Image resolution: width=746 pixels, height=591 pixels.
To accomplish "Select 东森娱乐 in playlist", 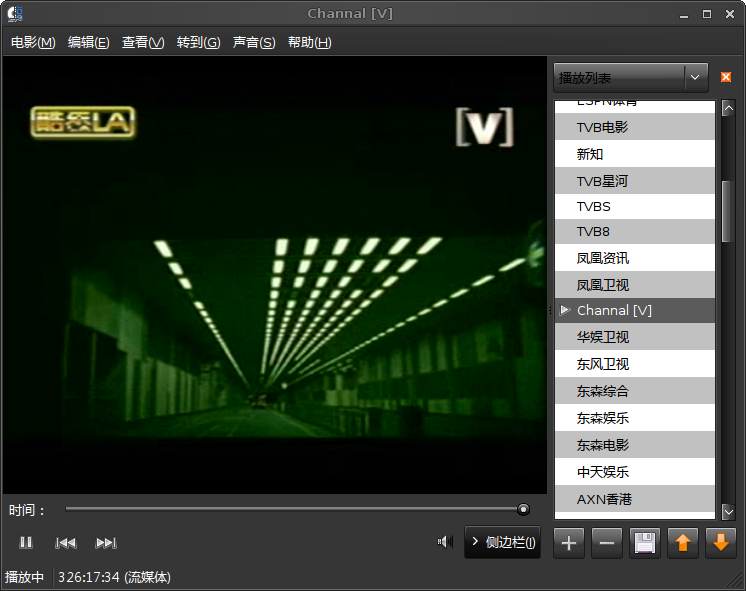I will point(635,418).
